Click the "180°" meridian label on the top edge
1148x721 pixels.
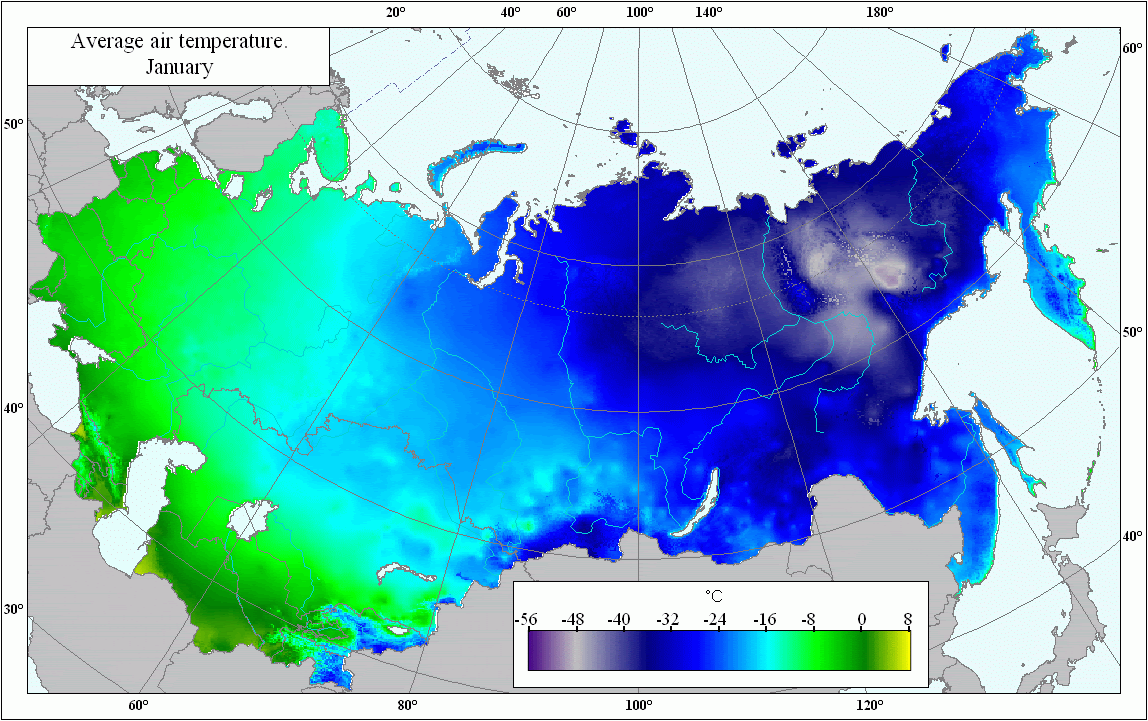click(880, 12)
